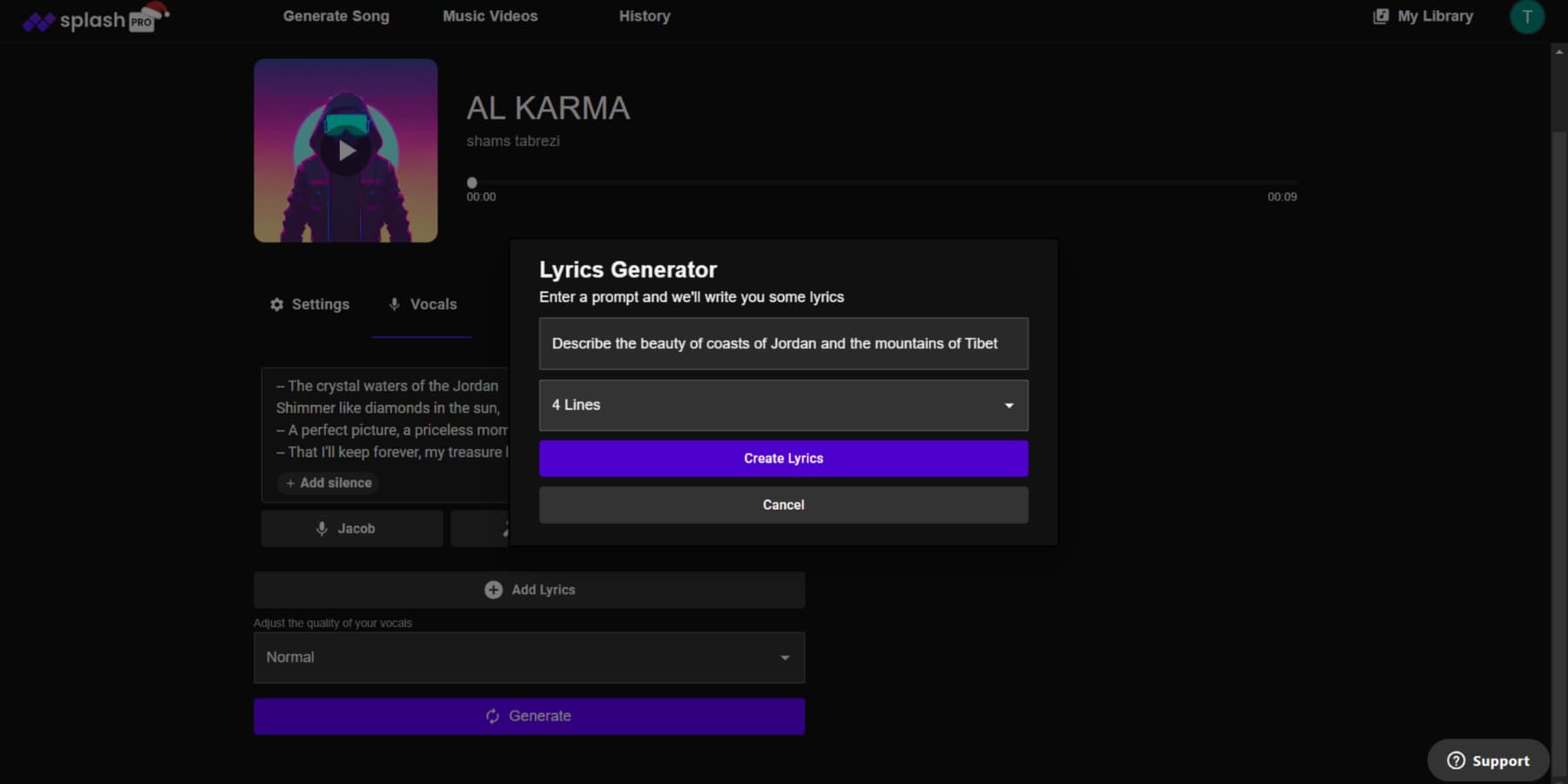Play the AL KARMA song
Image resolution: width=1568 pixels, height=784 pixels.
pyautogui.click(x=346, y=151)
